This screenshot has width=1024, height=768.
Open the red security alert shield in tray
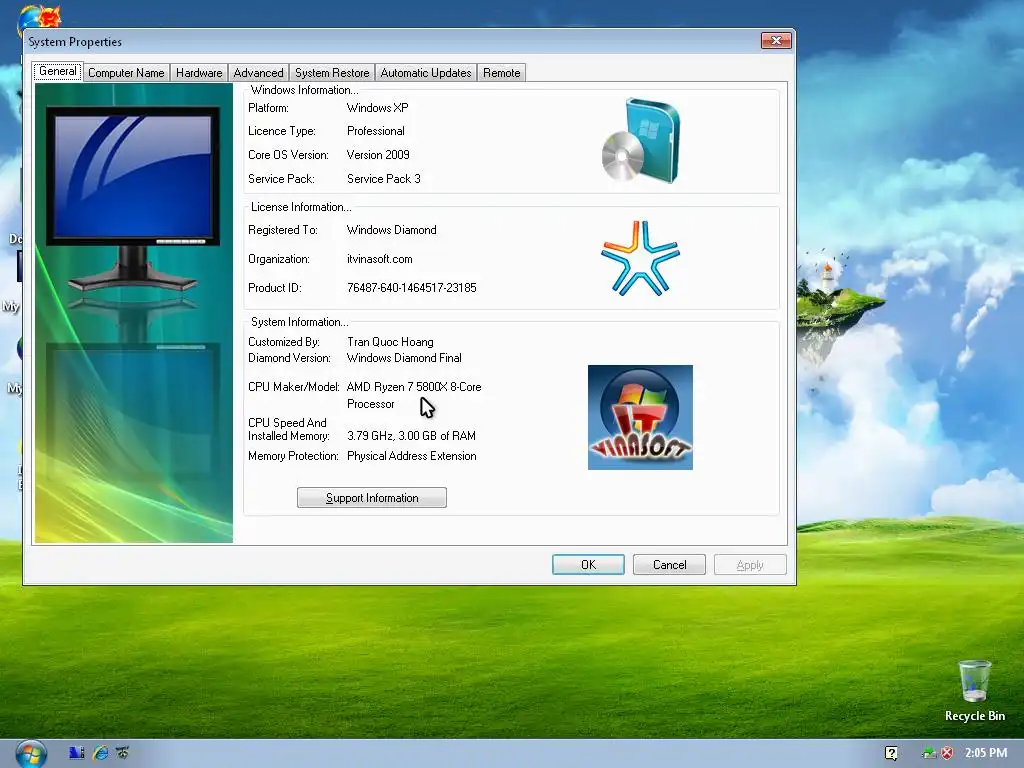[x=947, y=753]
